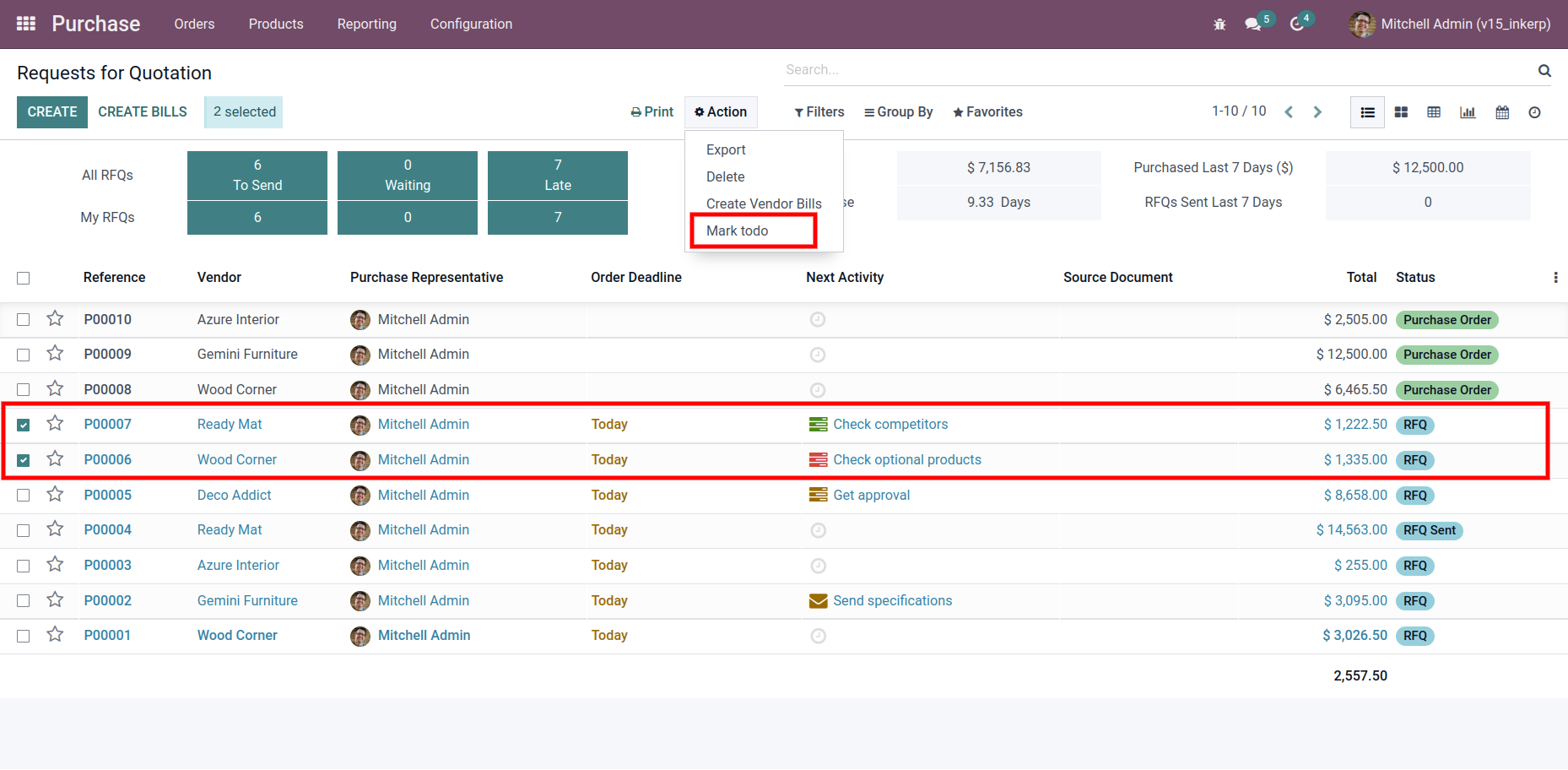Open the Group By dropdown
This screenshot has width=1568, height=770.
tap(898, 112)
